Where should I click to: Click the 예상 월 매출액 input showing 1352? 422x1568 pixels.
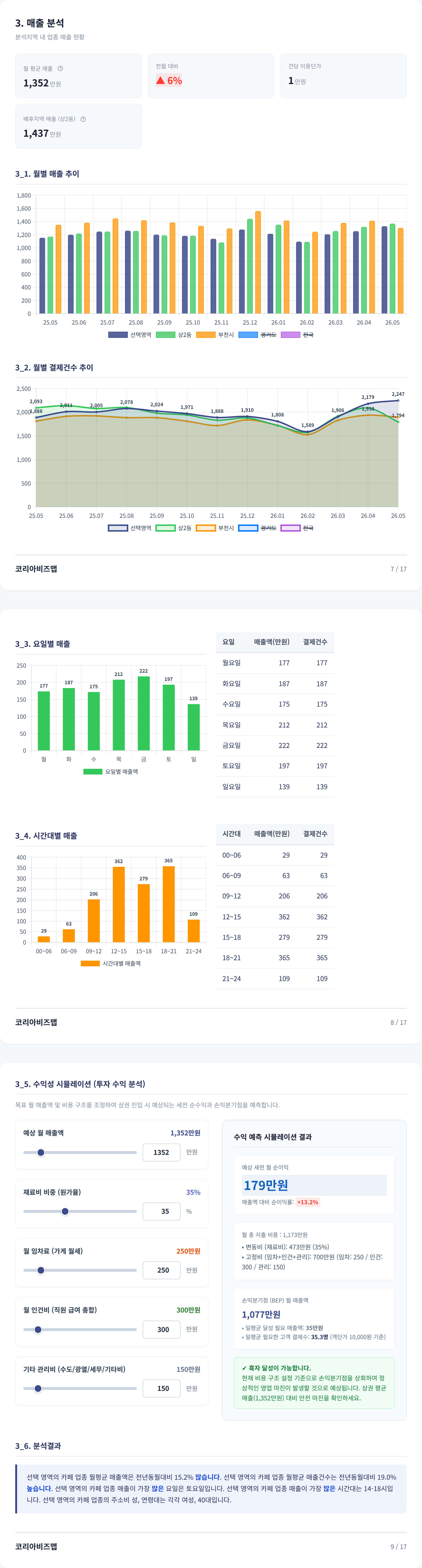pyautogui.click(x=161, y=1152)
